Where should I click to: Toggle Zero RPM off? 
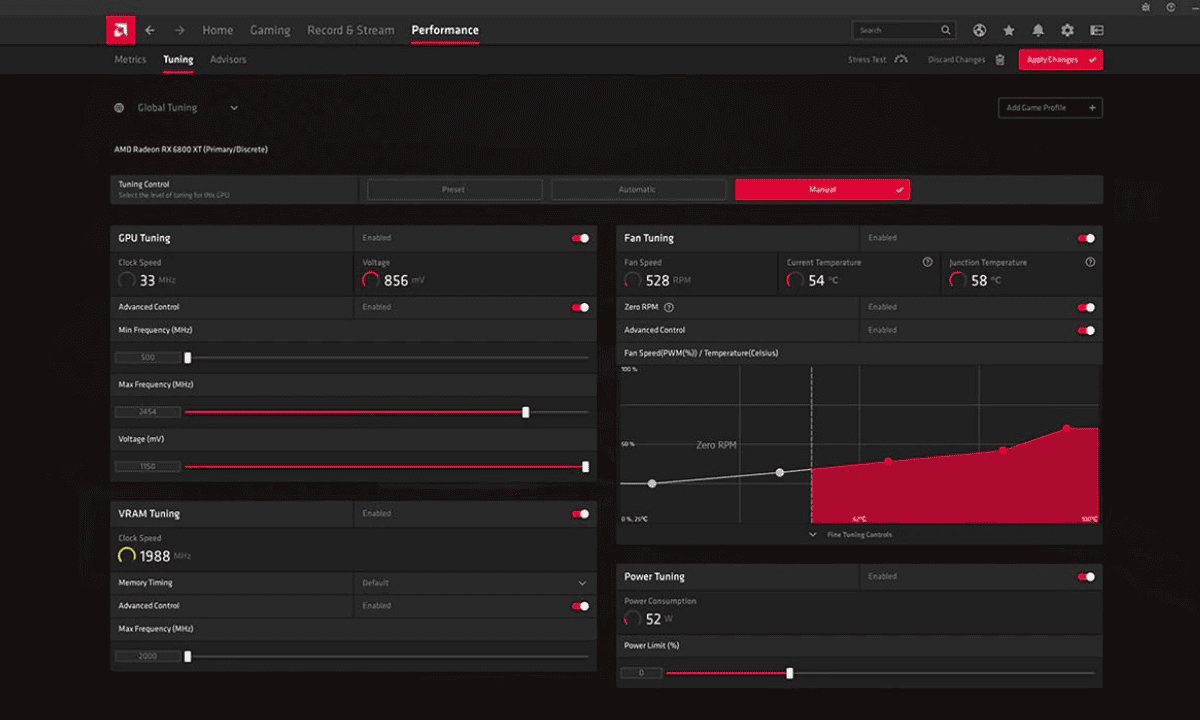[1087, 308]
